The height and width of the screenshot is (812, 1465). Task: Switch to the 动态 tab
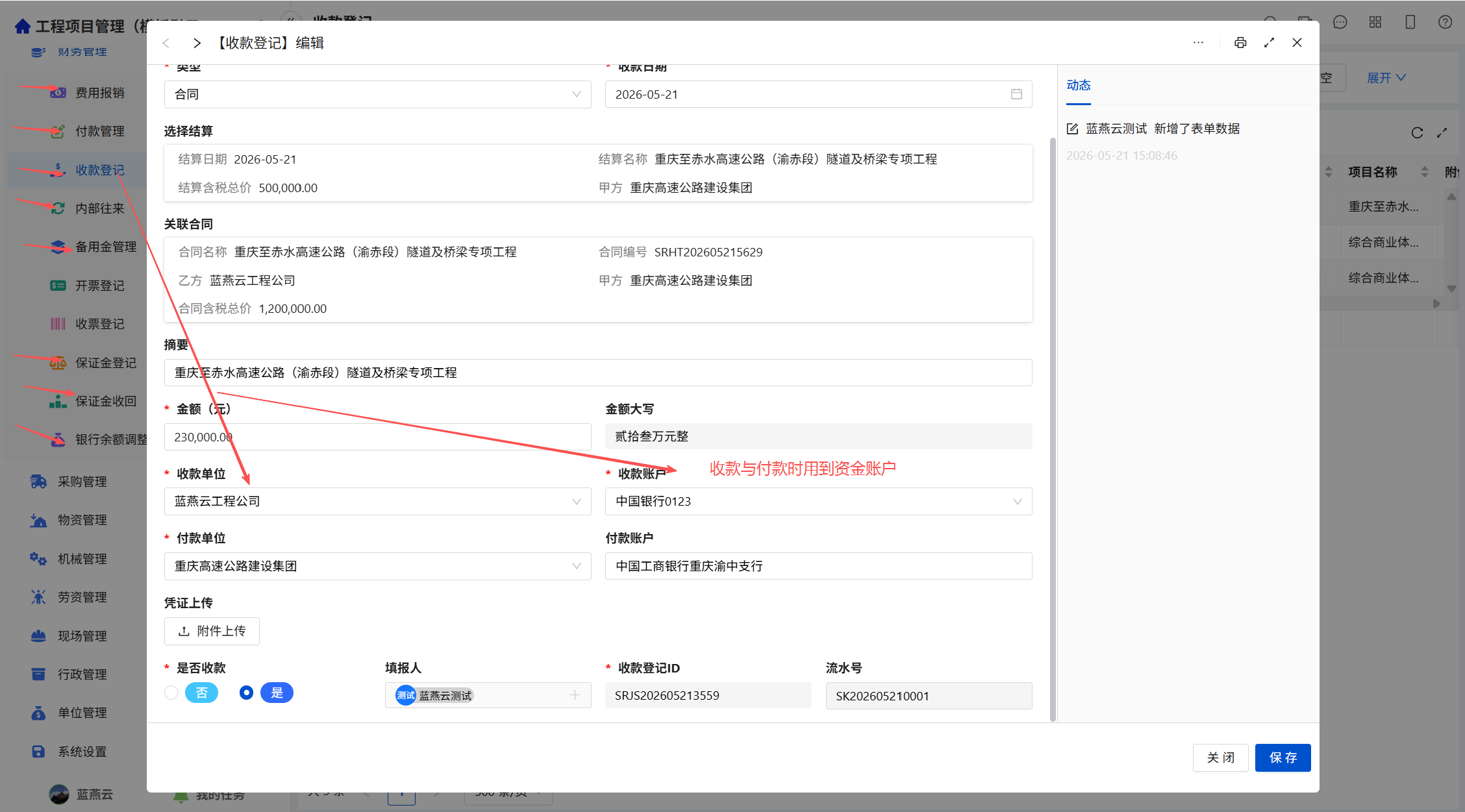(1078, 85)
